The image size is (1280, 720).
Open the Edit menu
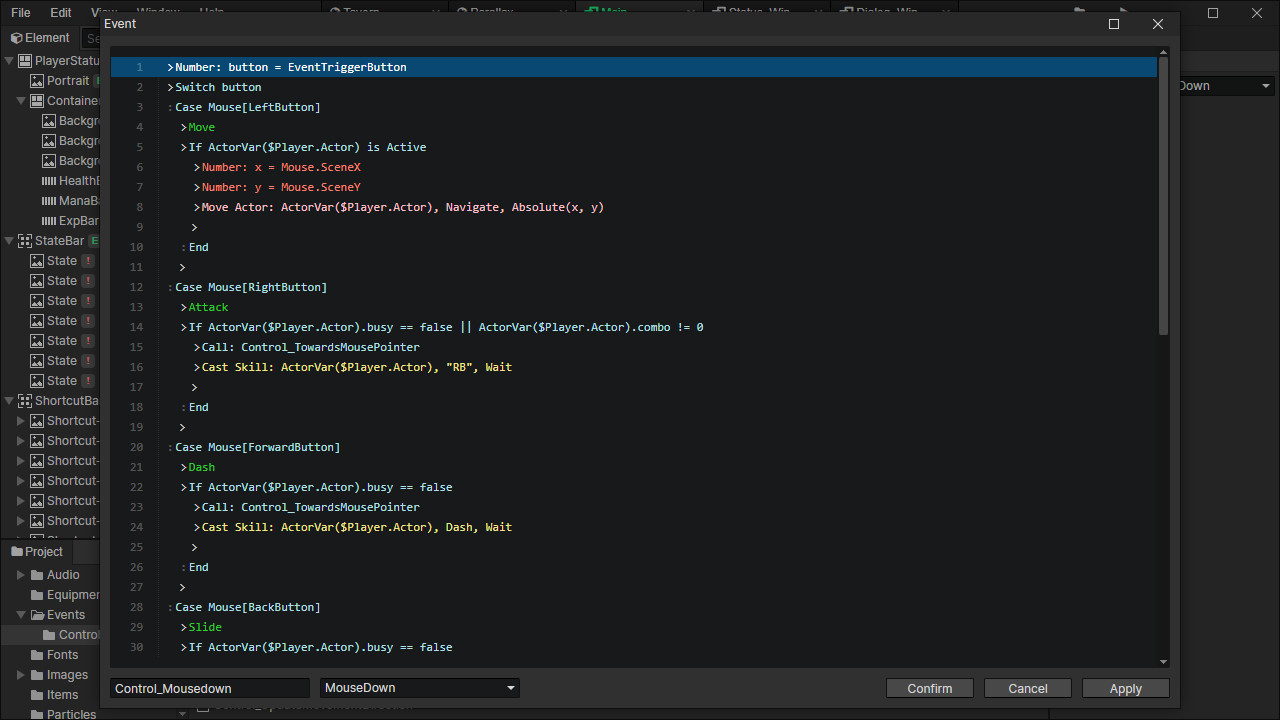(x=60, y=13)
